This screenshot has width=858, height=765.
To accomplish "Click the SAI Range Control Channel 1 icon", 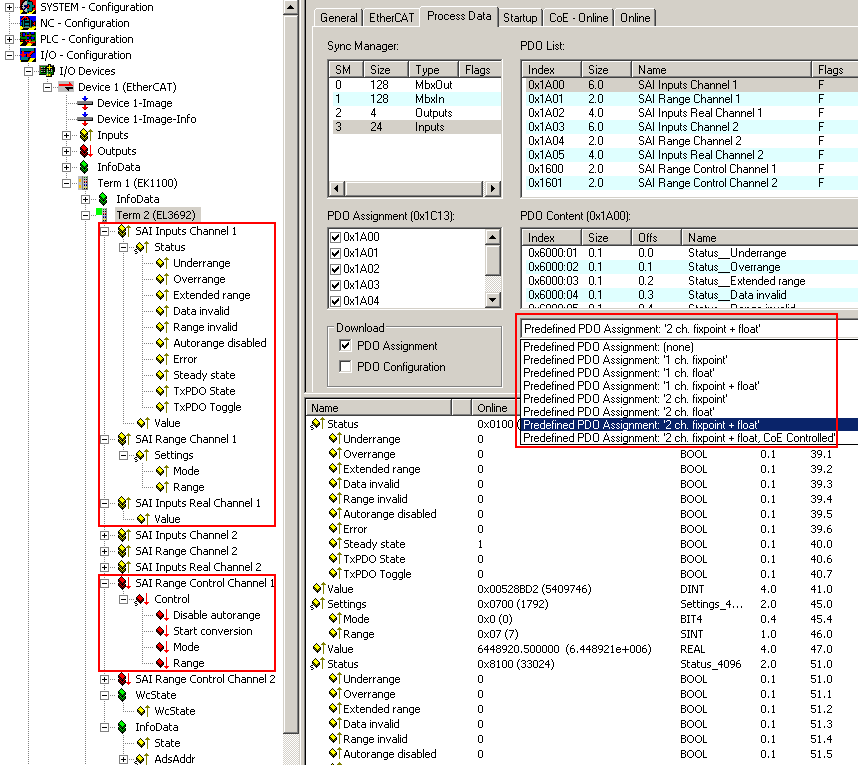I will point(124,583).
